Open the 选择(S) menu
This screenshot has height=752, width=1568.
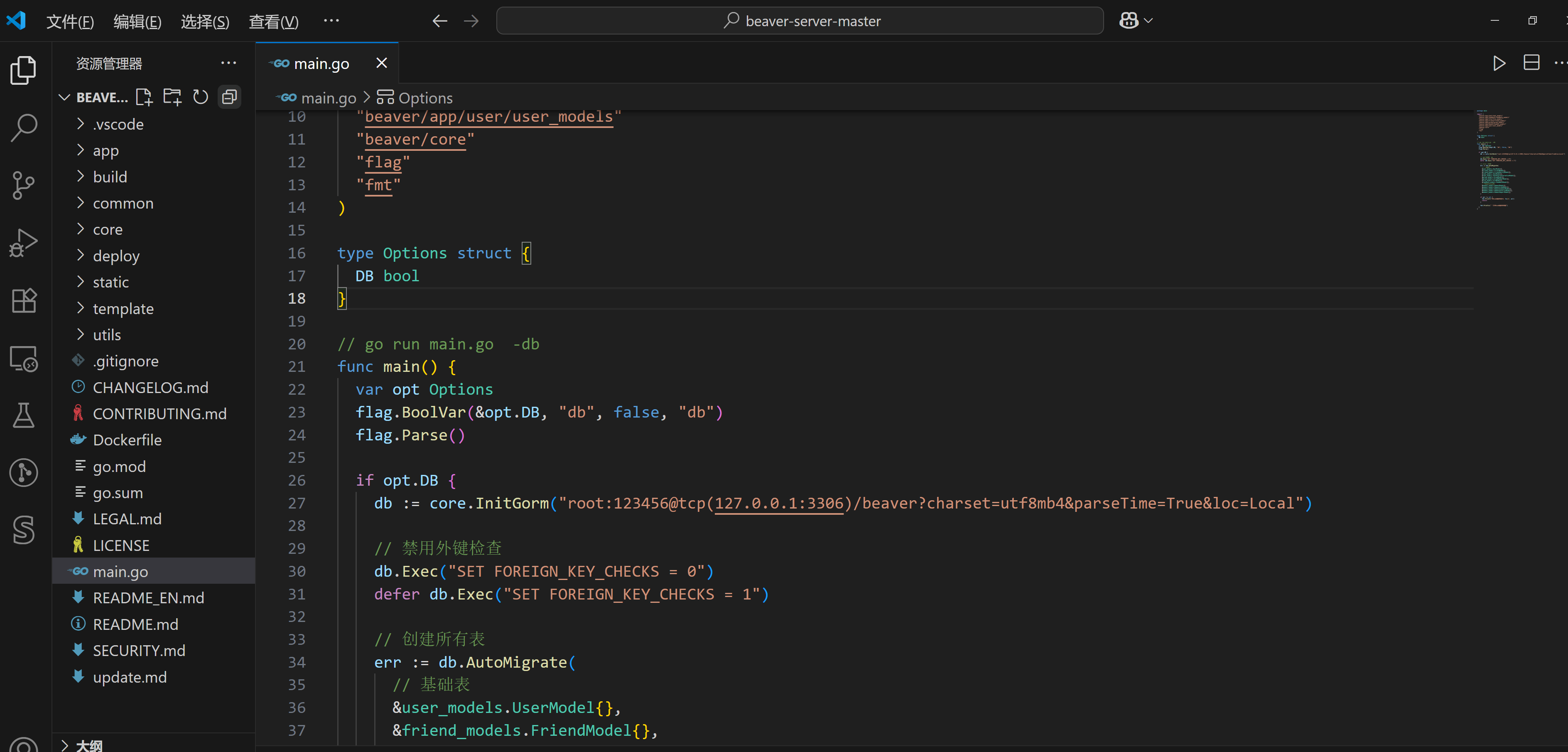(205, 22)
